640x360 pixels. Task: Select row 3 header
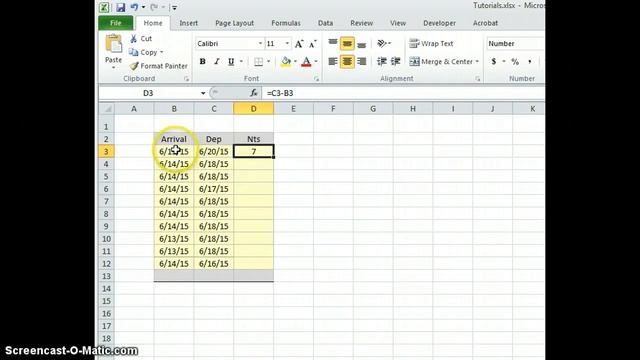click(x=106, y=151)
